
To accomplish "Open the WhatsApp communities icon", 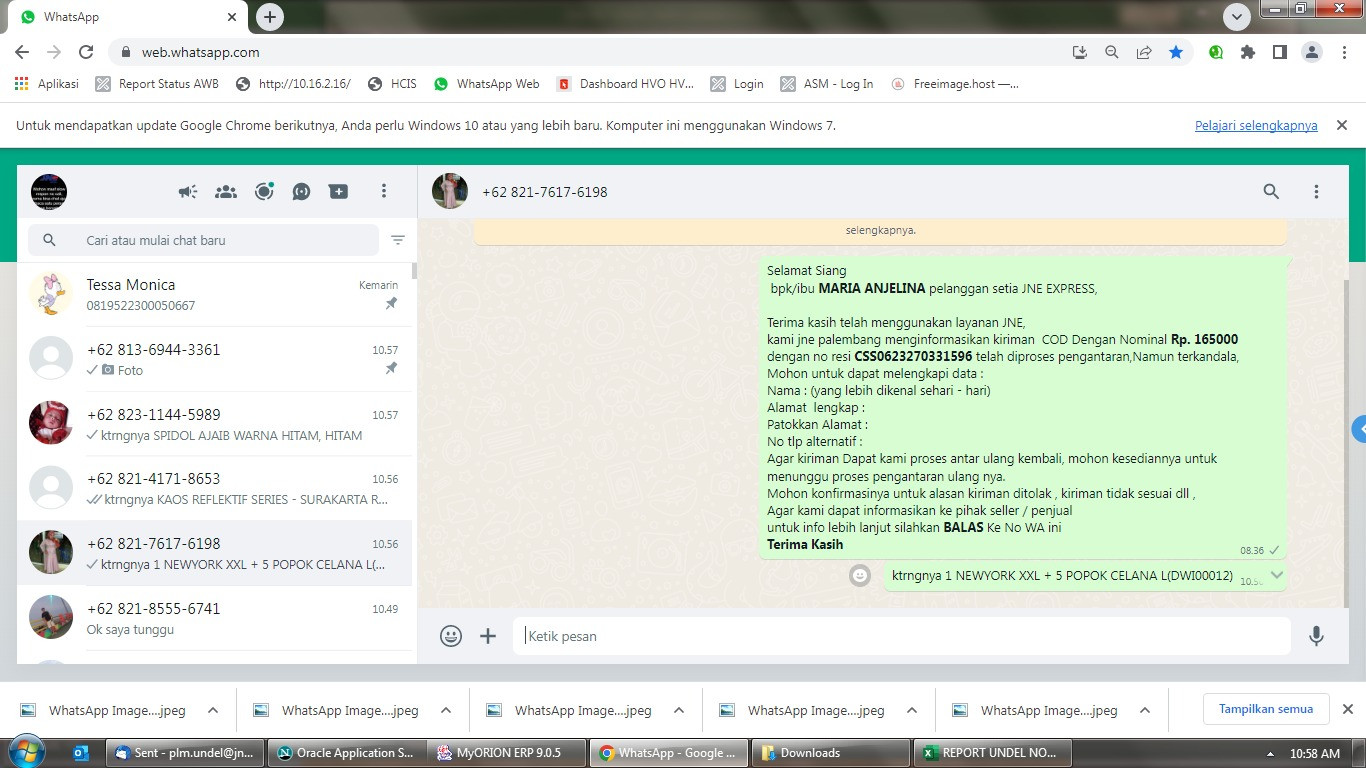I will 226,192.
